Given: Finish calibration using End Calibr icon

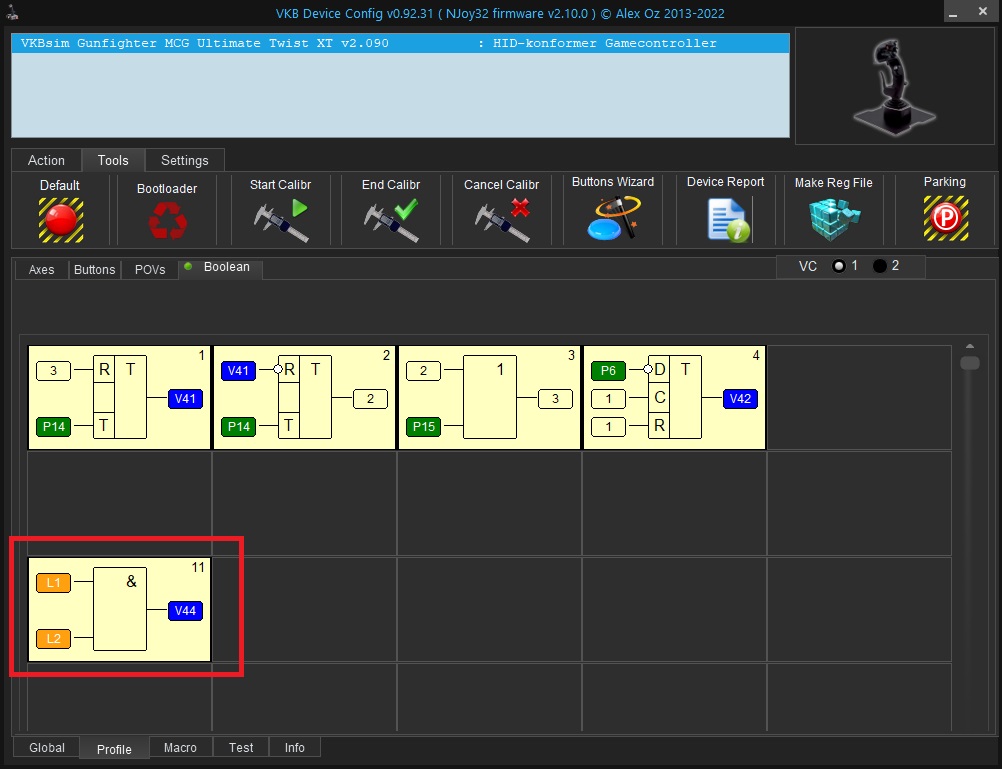Looking at the screenshot, I should [391, 221].
